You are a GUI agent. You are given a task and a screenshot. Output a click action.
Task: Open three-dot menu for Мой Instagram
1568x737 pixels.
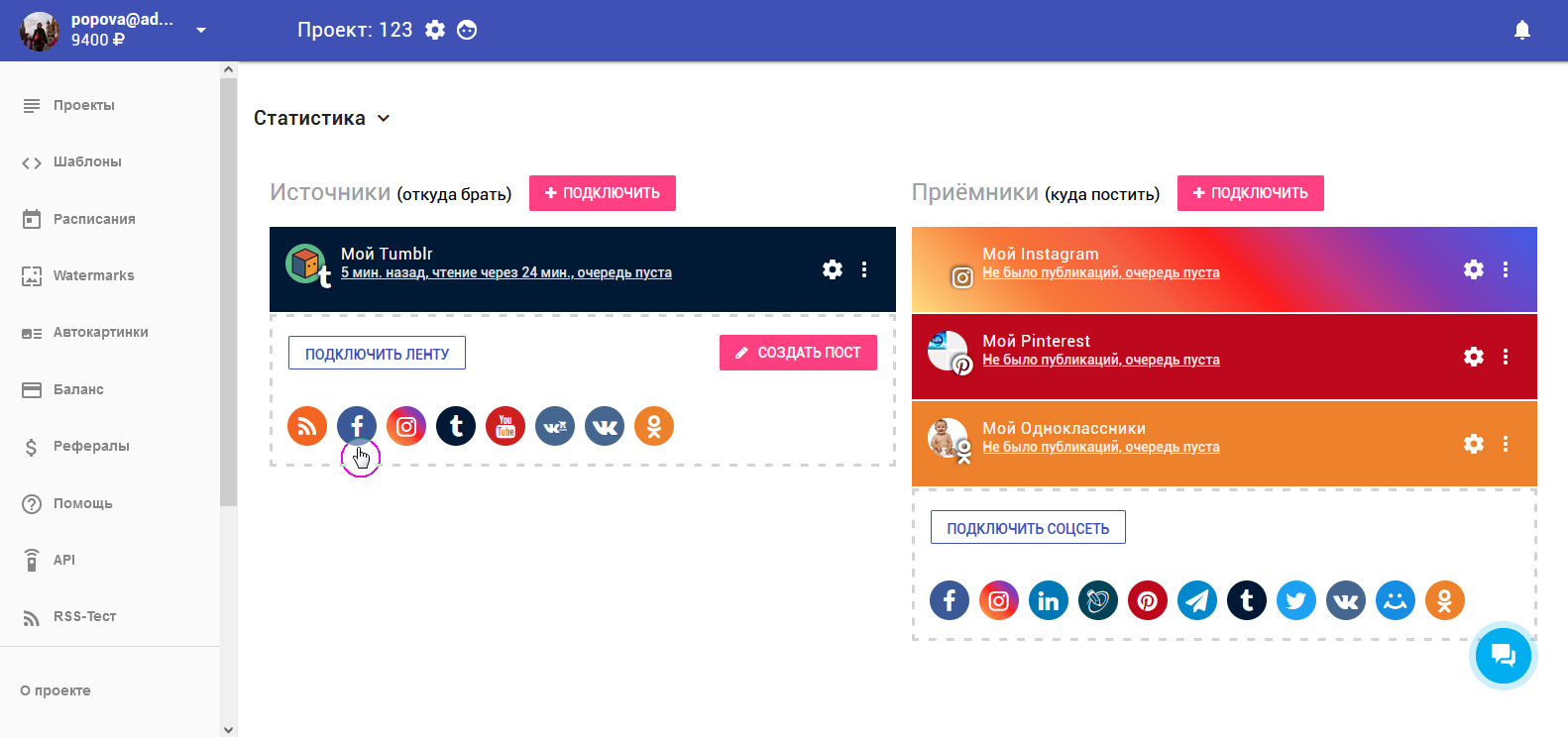(1506, 269)
